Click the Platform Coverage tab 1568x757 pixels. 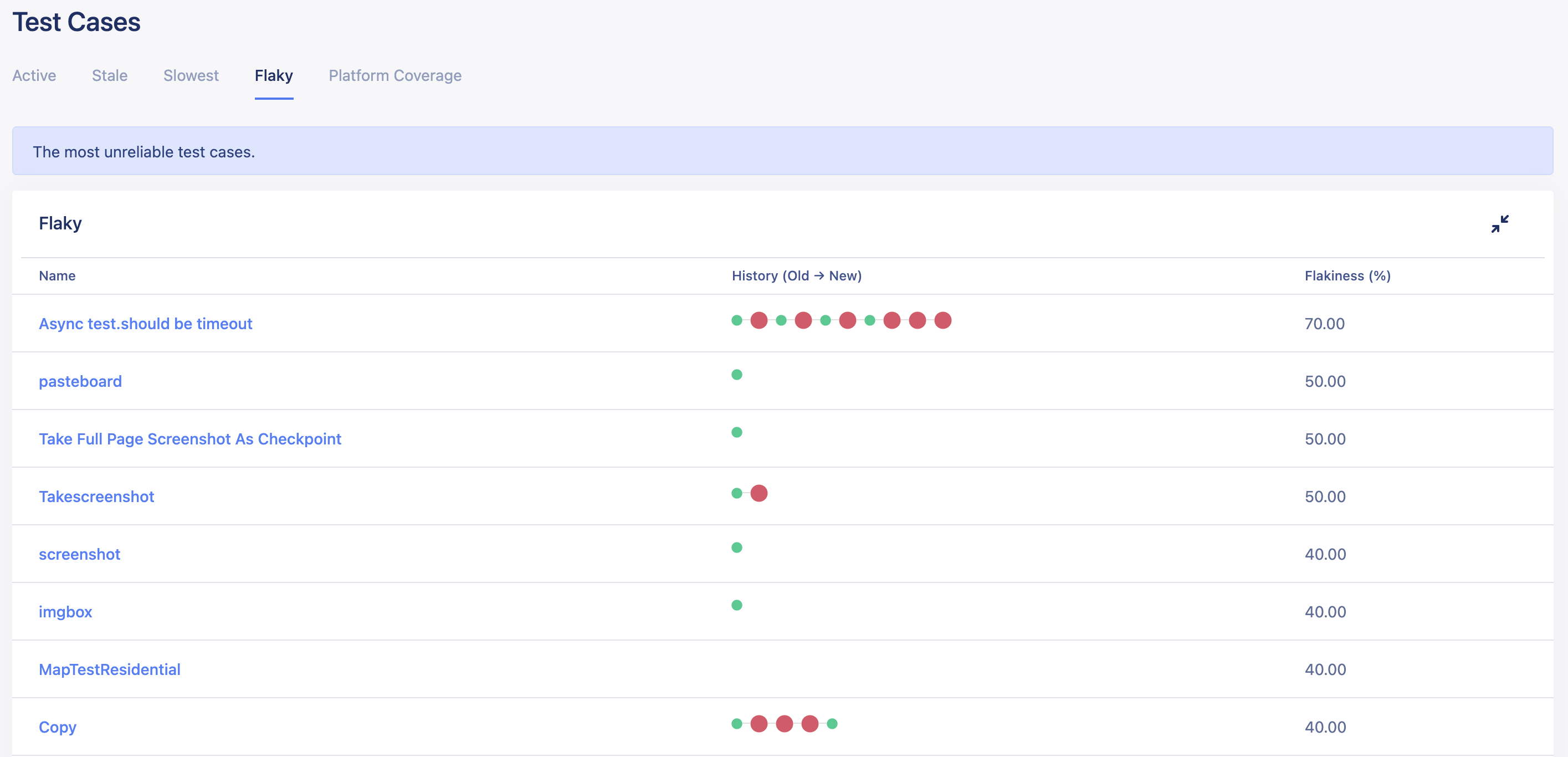pyautogui.click(x=395, y=75)
